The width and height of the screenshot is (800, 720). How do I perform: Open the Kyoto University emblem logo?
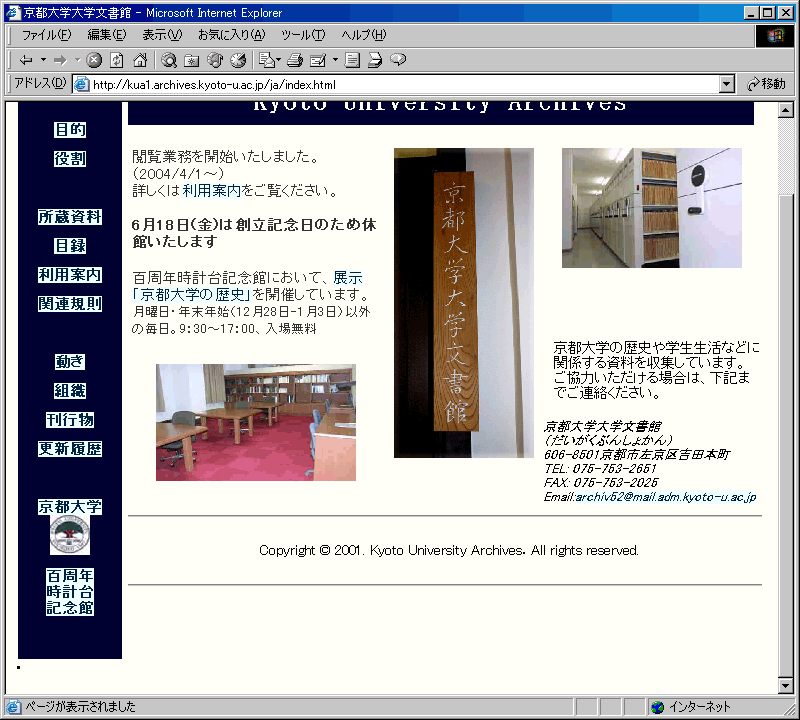(x=70, y=535)
